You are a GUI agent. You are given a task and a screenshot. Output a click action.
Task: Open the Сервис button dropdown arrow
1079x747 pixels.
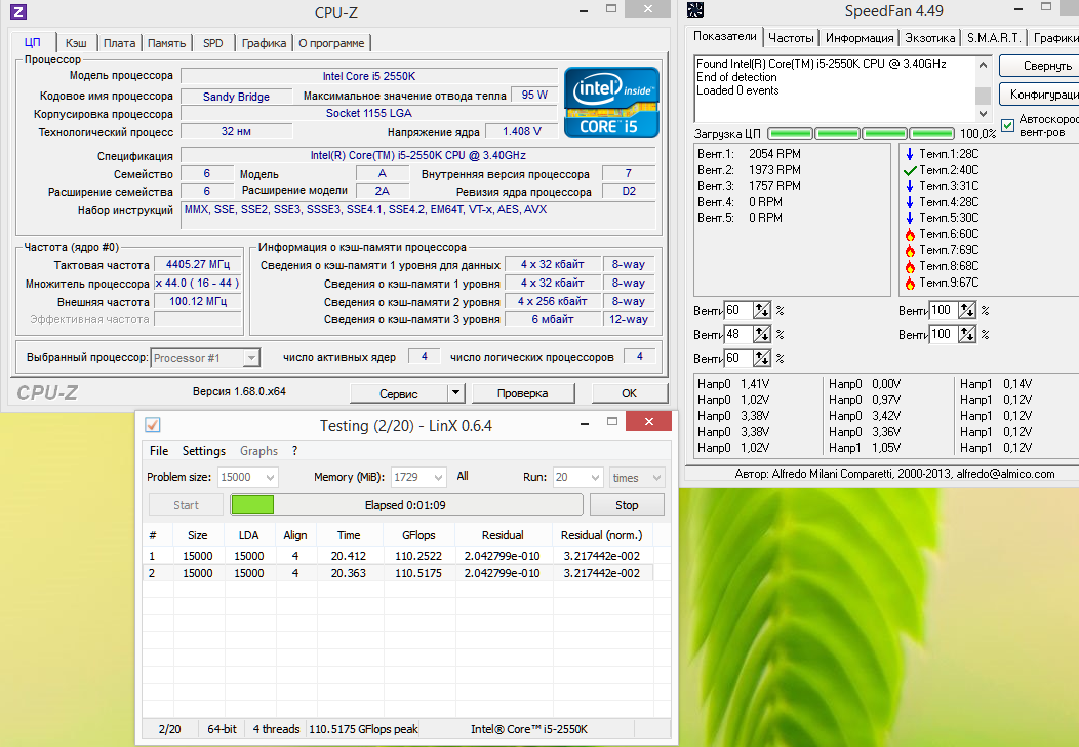coord(455,393)
